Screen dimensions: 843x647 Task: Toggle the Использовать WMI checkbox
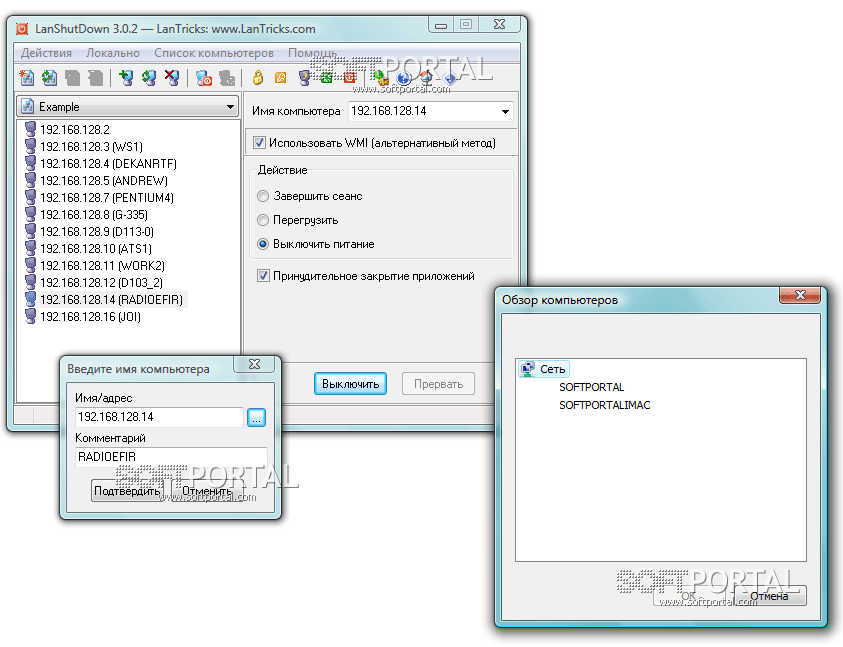click(x=260, y=143)
